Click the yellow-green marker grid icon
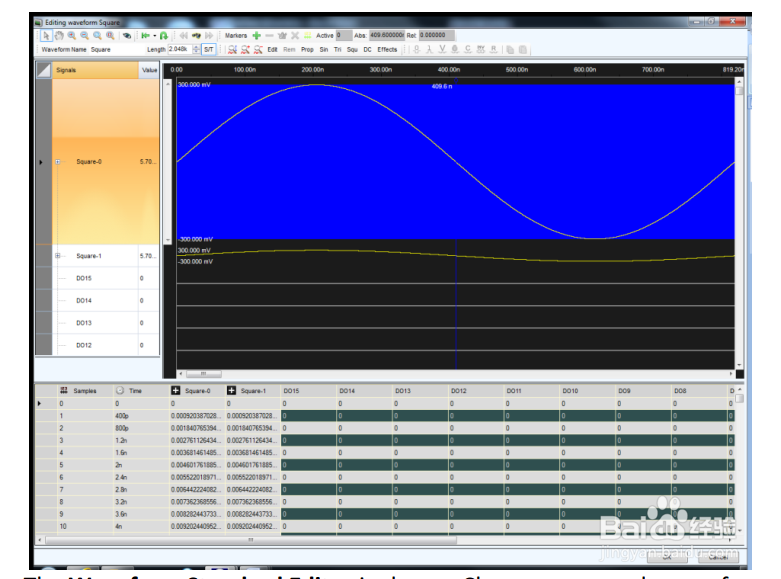This screenshot has height=579, width=781. [308, 35]
